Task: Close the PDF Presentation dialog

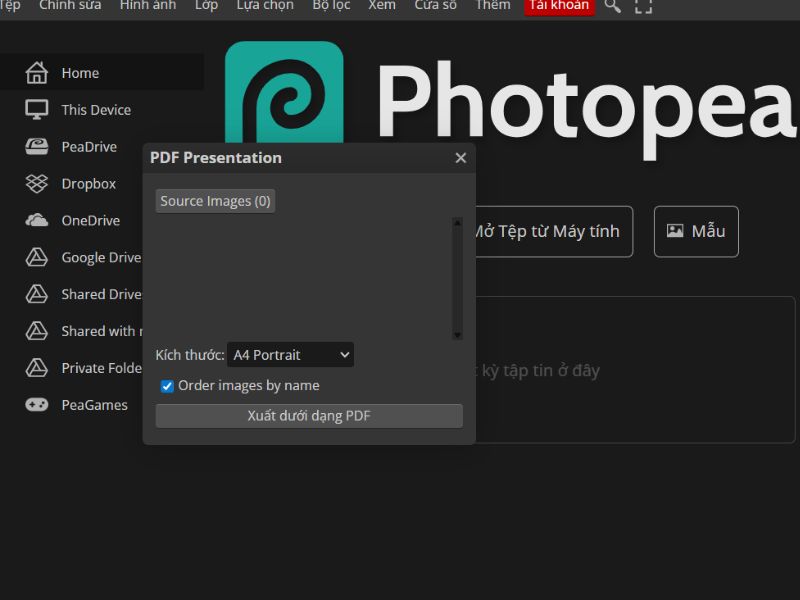Action: coord(461,158)
